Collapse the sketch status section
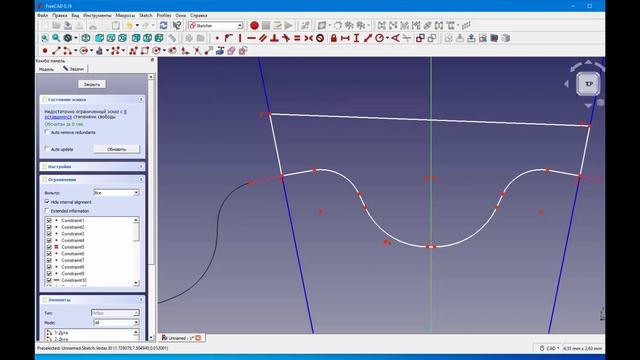This screenshot has height=360, width=640. [x=141, y=99]
